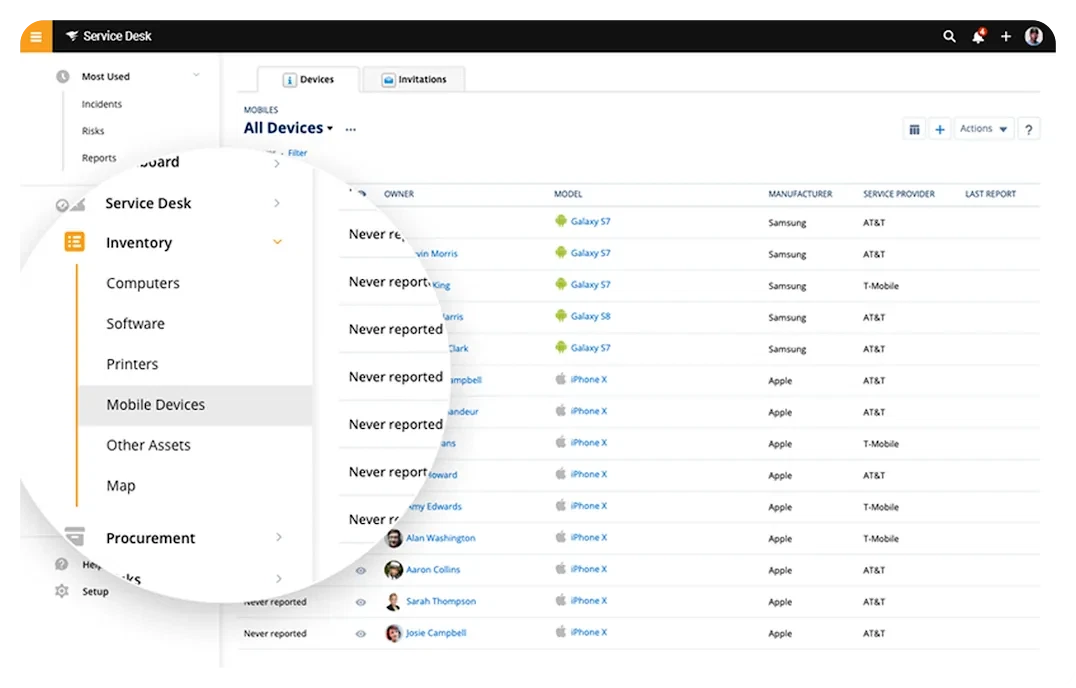Viewport: 1076px width, 688px height.
Task: Open the user profile avatar
Action: [1033, 36]
